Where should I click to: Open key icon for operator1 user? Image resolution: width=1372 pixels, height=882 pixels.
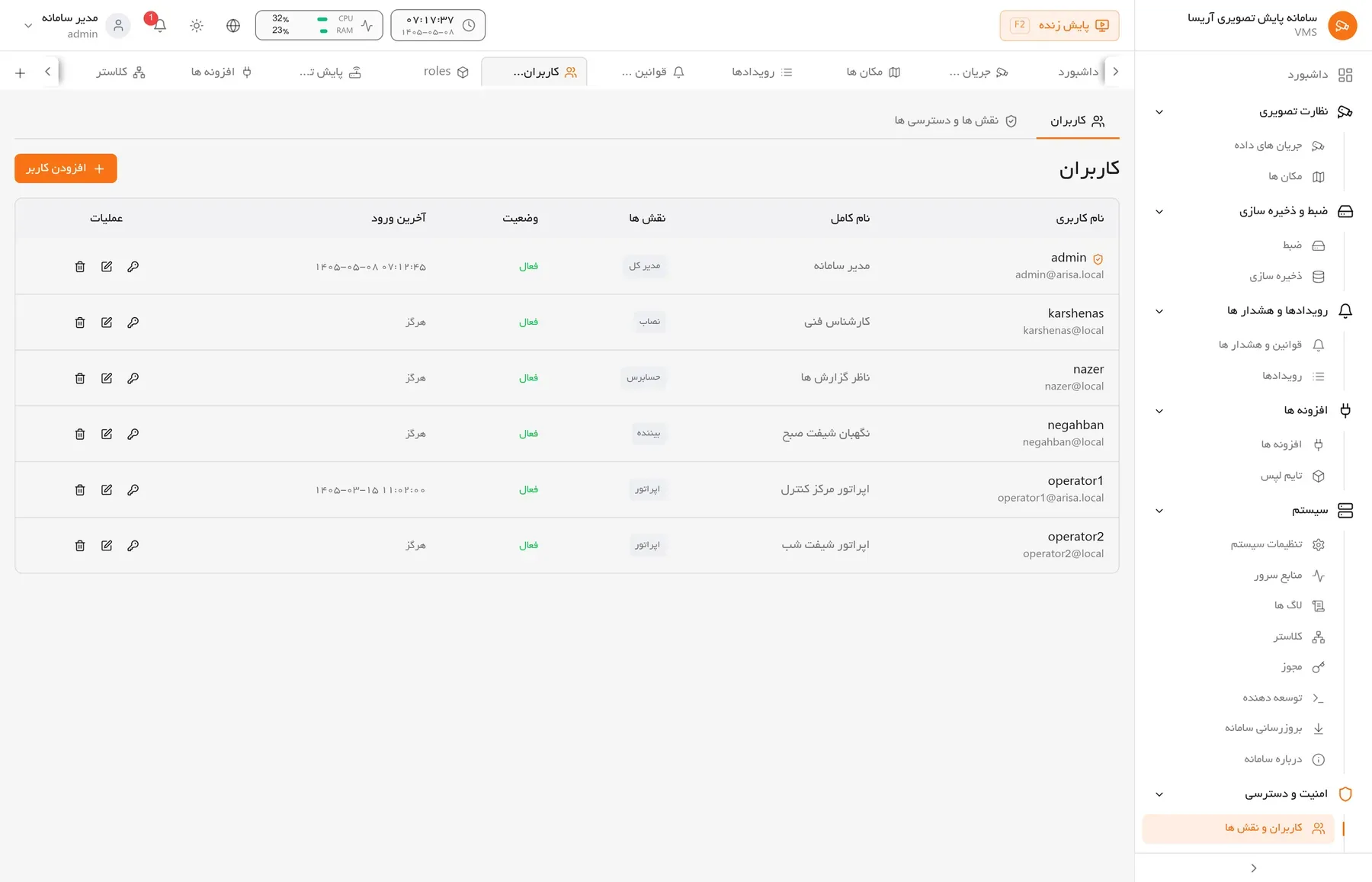click(x=133, y=490)
